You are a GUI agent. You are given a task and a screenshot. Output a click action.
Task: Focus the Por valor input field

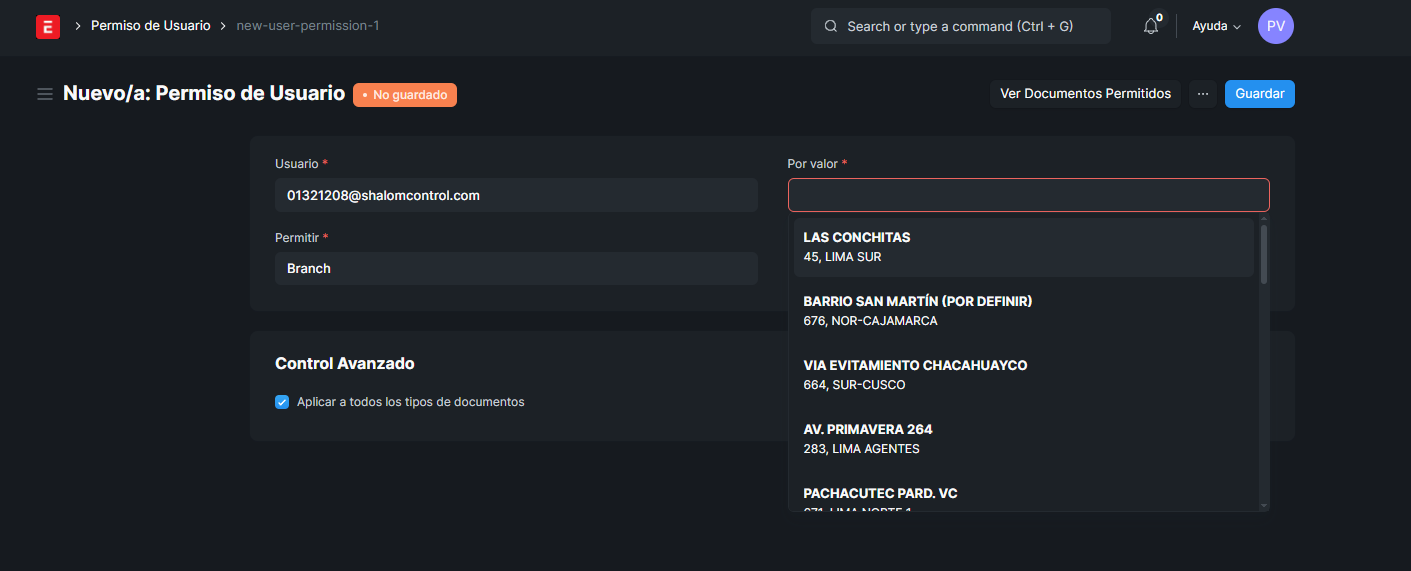pos(1028,195)
